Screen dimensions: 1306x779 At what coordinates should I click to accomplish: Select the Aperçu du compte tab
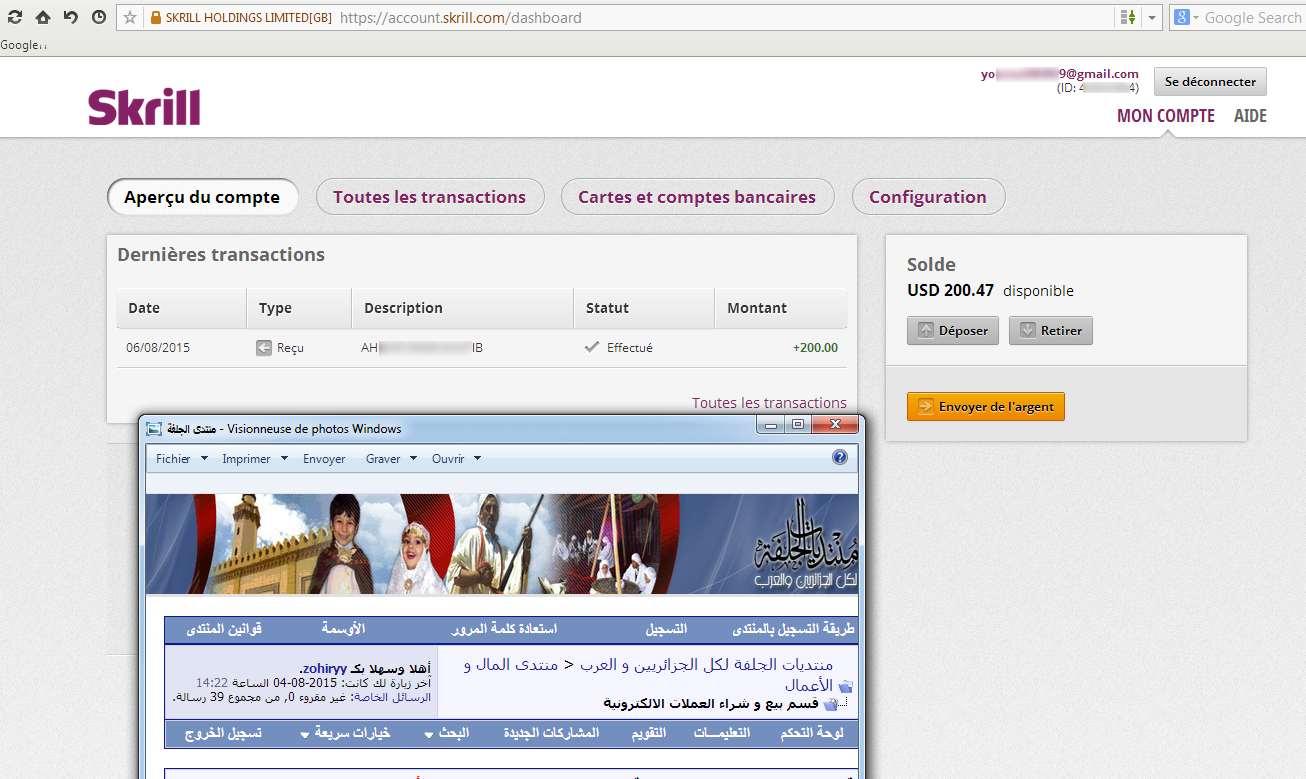coord(202,197)
